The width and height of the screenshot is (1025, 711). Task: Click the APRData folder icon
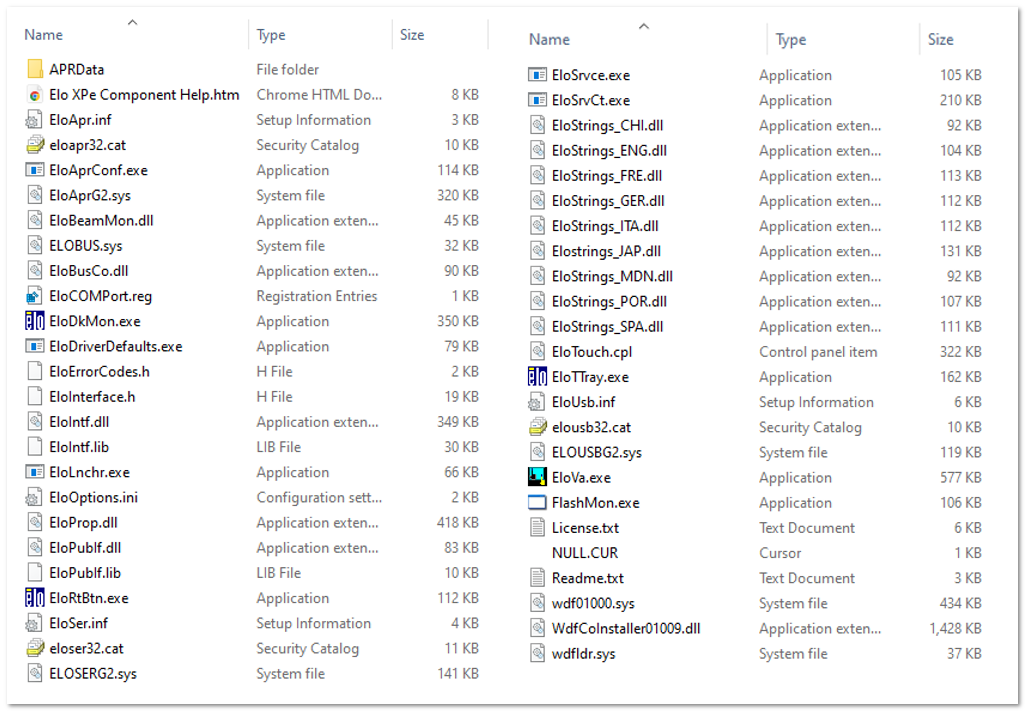pos(35,69)
